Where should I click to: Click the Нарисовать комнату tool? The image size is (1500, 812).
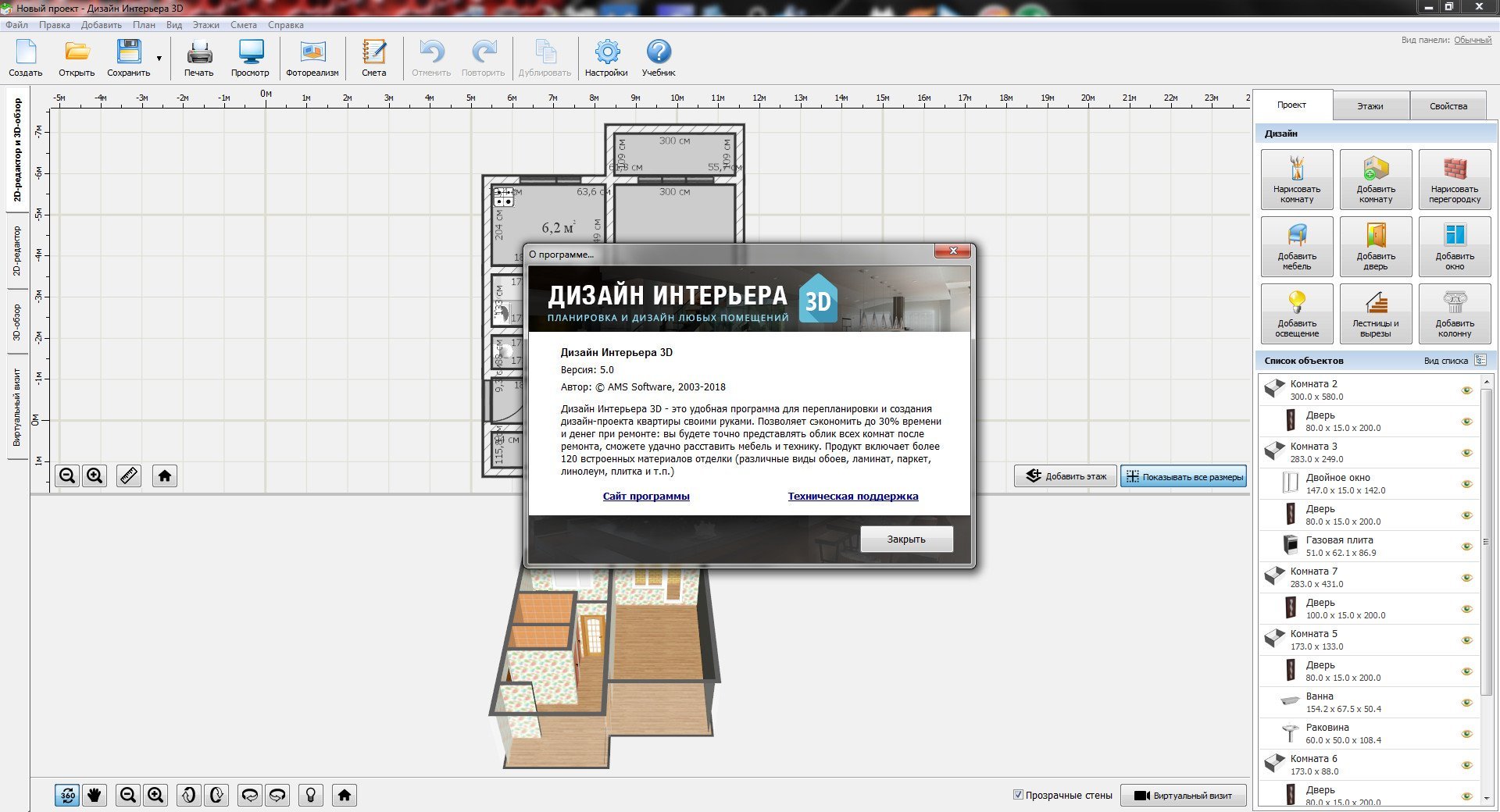(1297, 180)
